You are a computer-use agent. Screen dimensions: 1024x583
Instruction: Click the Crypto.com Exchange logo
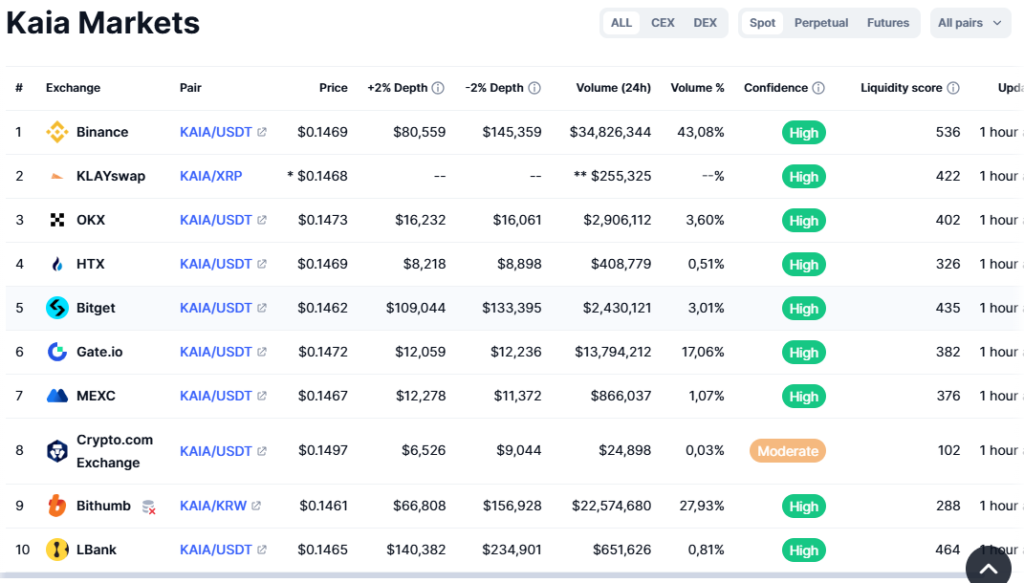click(57, 450)
